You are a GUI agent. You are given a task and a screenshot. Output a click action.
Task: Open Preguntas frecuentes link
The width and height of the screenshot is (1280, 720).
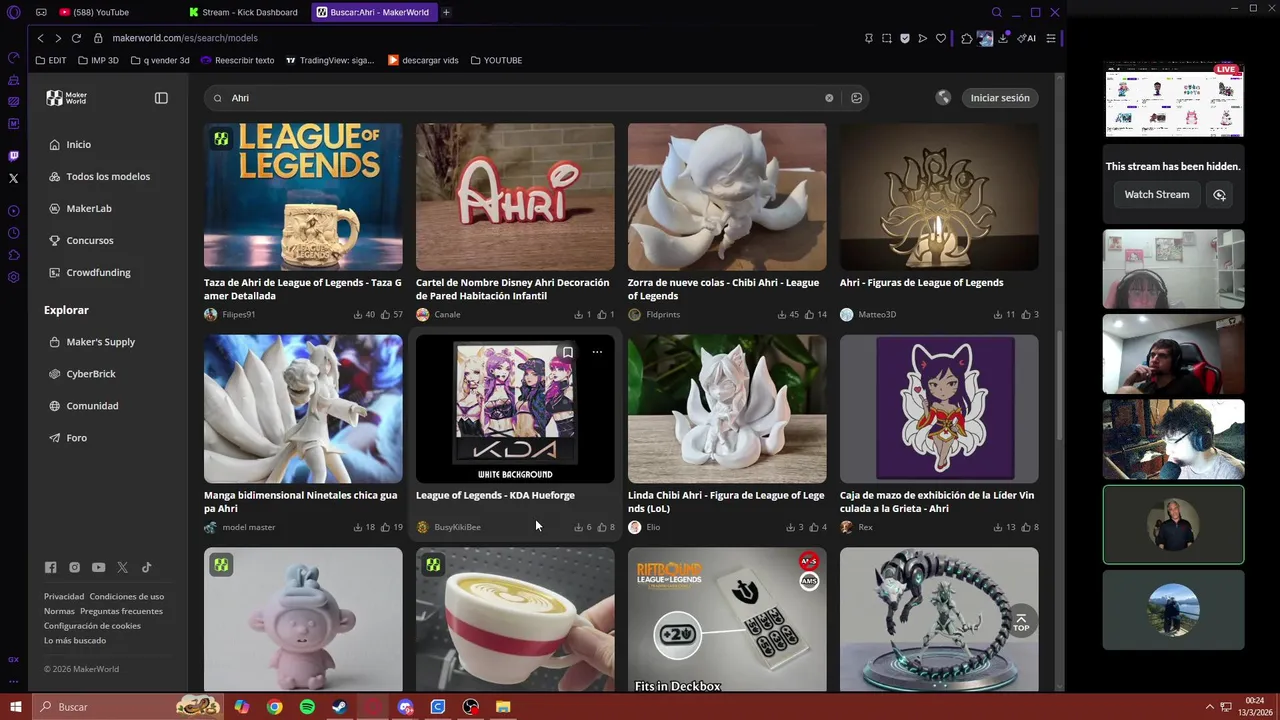pyautogui.click(x=121, y=611)
